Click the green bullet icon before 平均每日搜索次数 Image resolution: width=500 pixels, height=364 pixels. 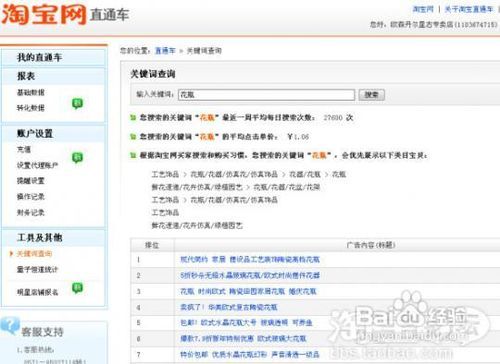(133, 118)
